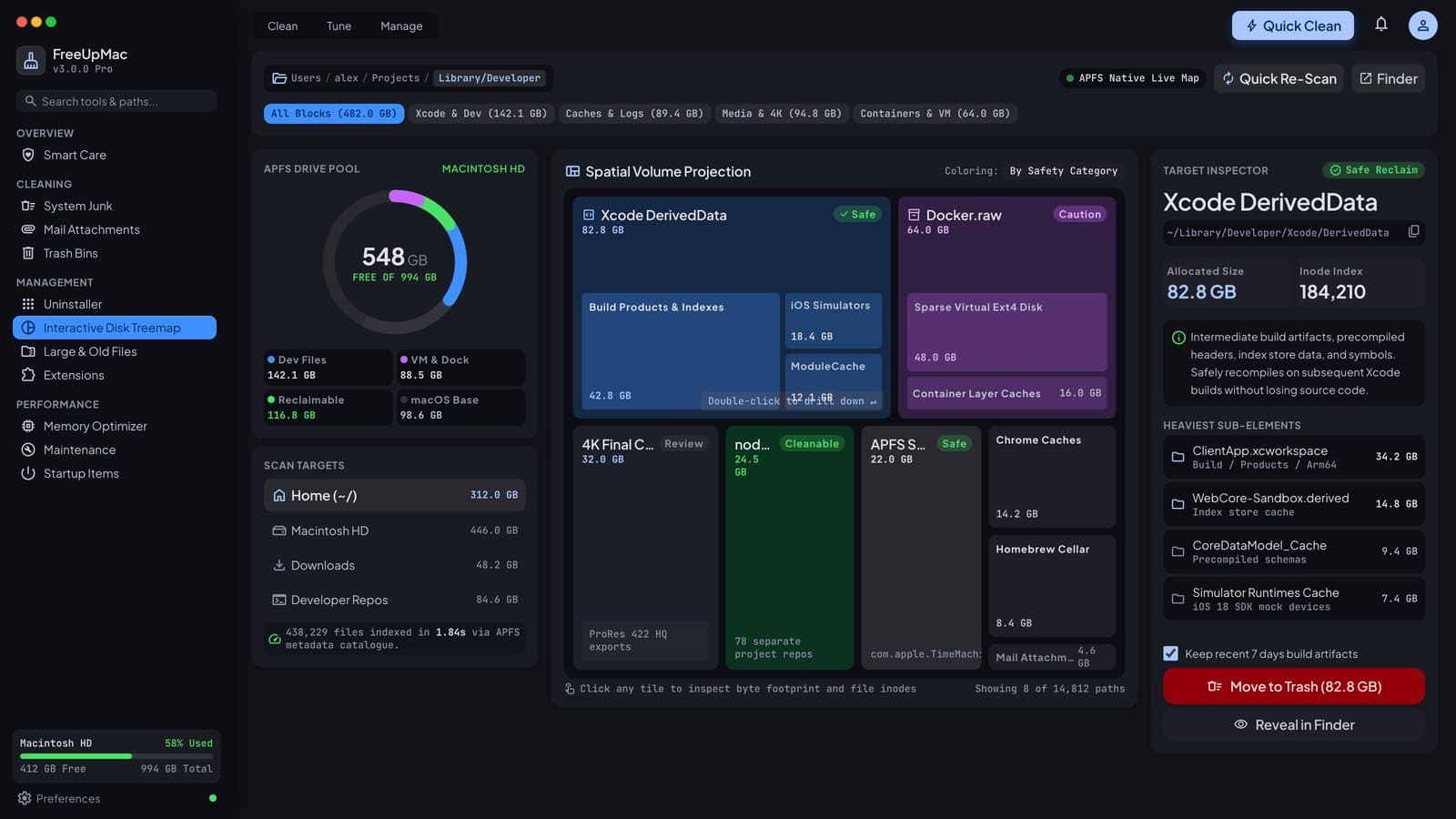The image size is (1456, 819).
Task: Click the FreeUpMac app logo icon
Action: pos(31,60)
